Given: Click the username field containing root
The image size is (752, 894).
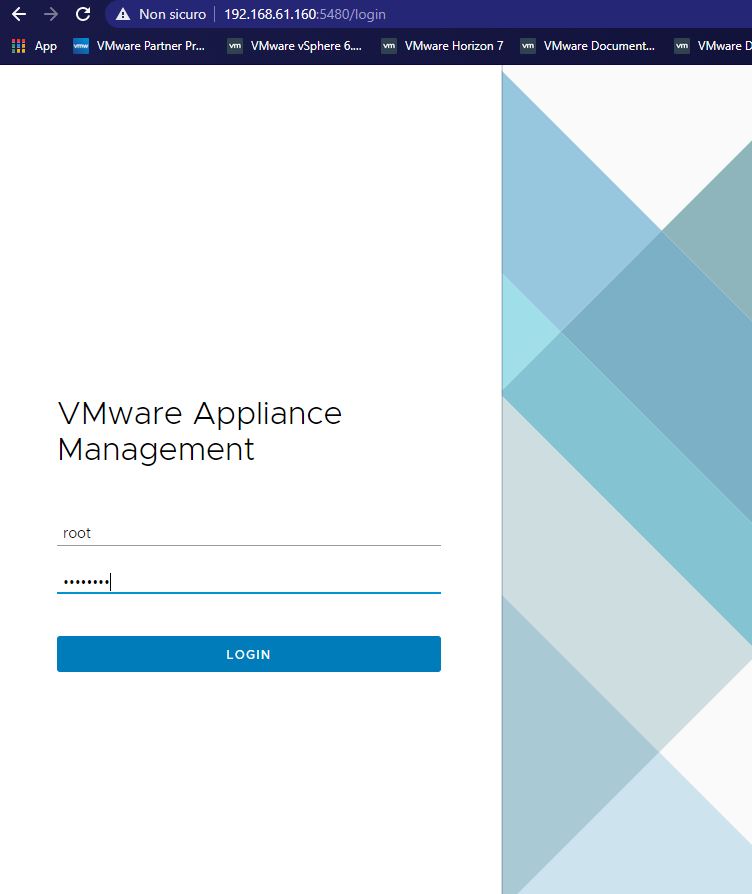Looking at the screenshot, I should (x=249, y=533).
